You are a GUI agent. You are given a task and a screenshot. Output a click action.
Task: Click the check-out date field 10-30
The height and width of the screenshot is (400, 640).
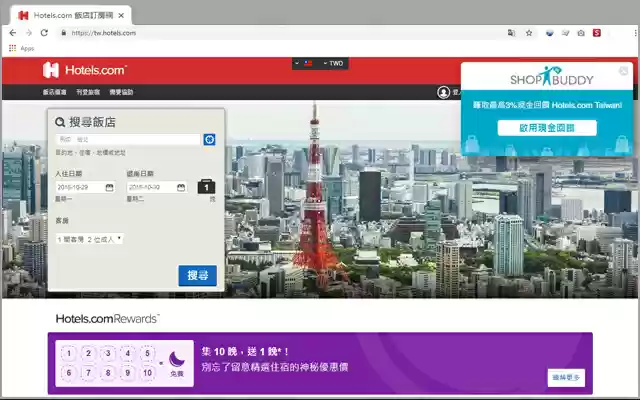tap(157, 187)
